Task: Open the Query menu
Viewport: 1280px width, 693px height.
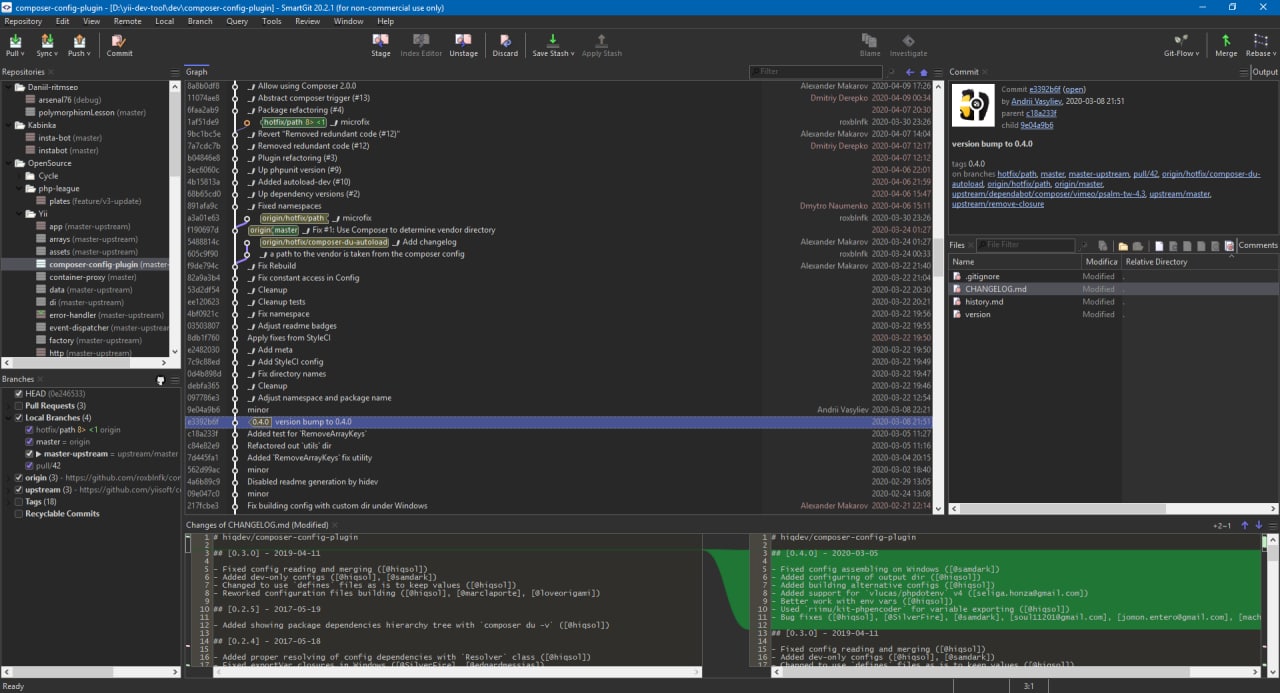Action: click(x=237, y=21)
